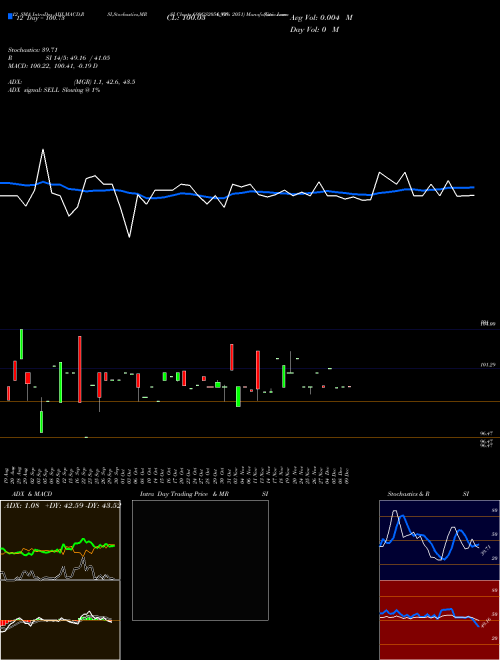Open the MACD histogram chart thumbnail

[x=60, y=620]
